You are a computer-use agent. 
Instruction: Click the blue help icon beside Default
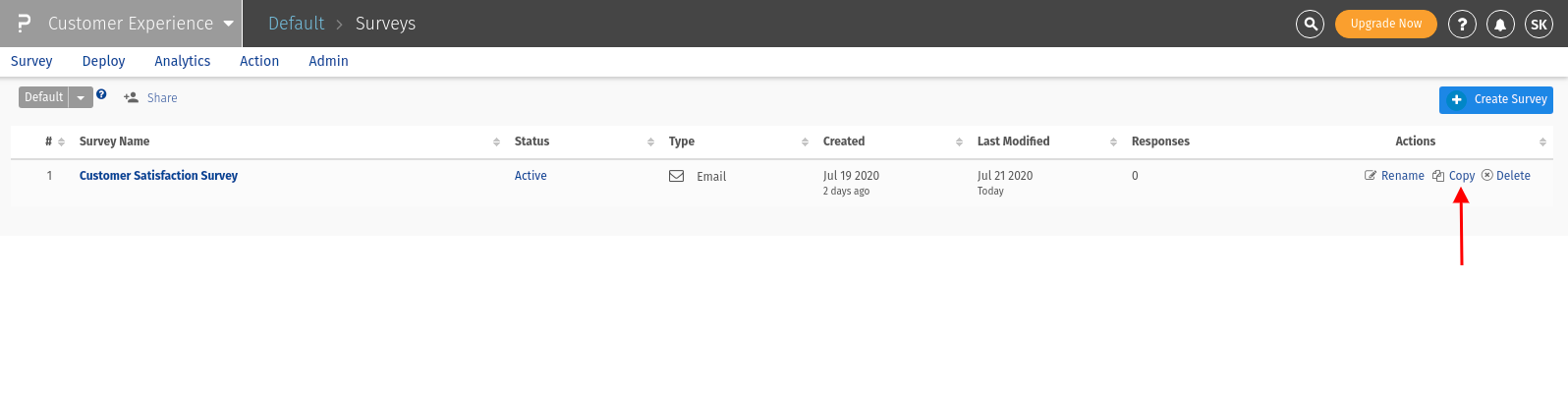101,94
